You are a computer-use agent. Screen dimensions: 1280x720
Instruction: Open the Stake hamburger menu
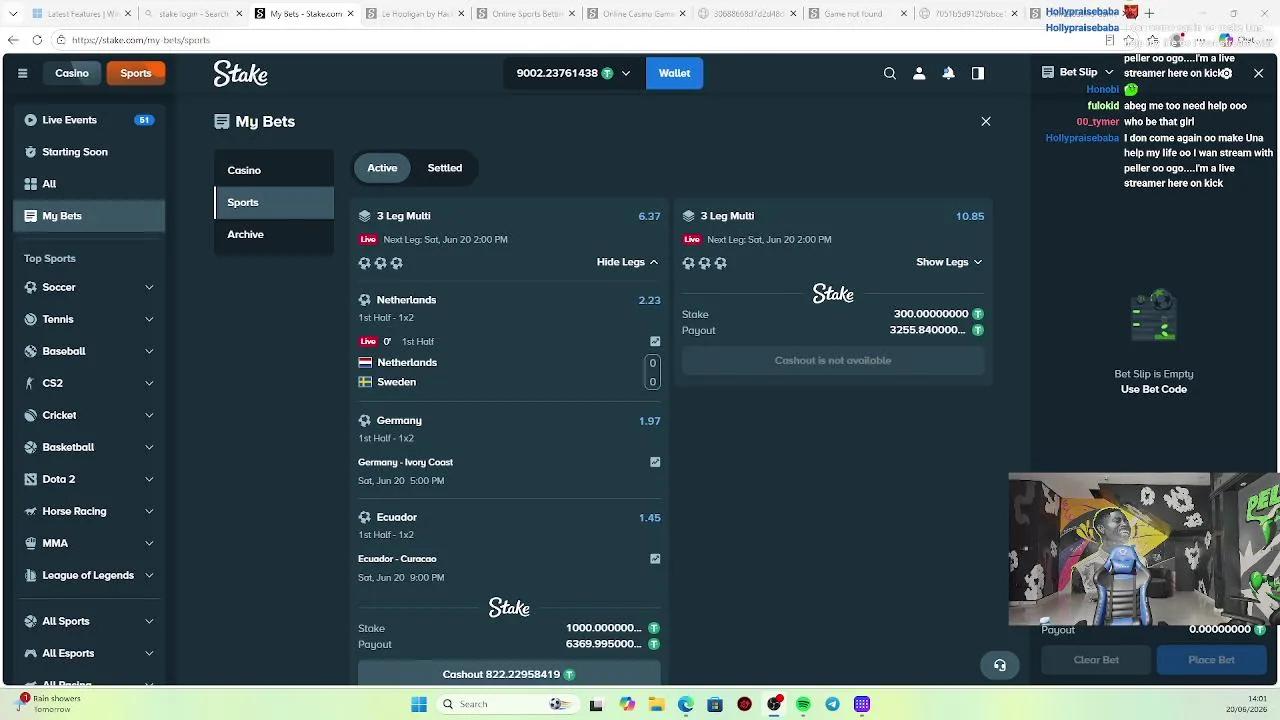coord(22,73)
